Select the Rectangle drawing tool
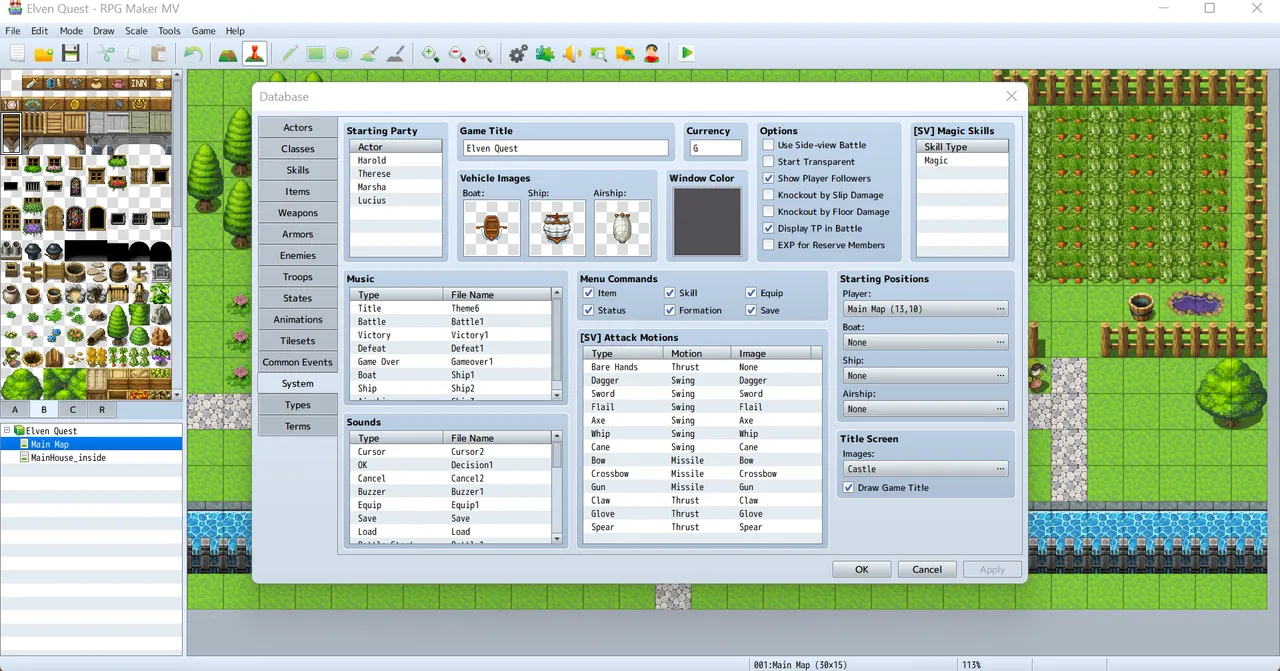This screenshot has height=671, width=1280. click(x=316, y=54)
